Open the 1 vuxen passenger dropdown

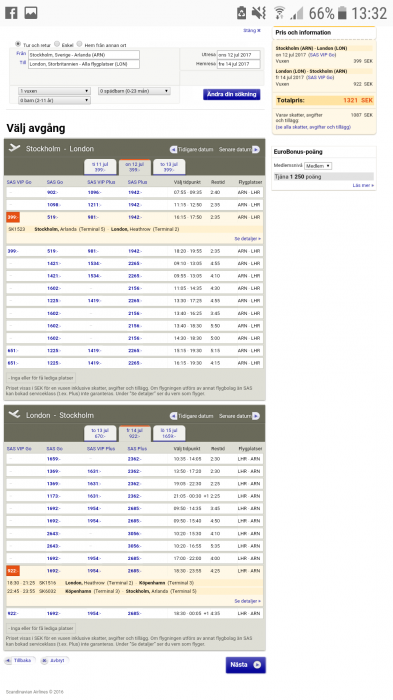(x=54, y=91)
